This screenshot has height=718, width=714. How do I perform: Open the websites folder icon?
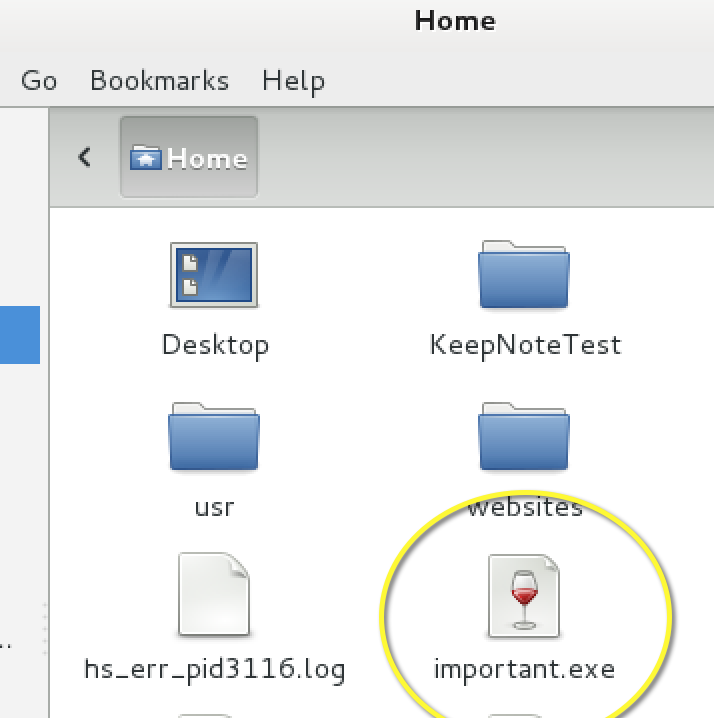tap(524, 435)
